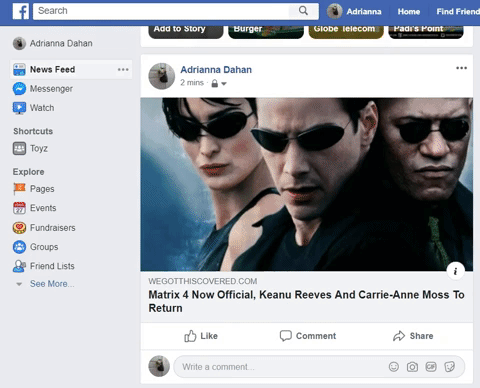This screenshot has width=480, height=388.
Task: Click the top bar profile avatar
Action: 334,12
